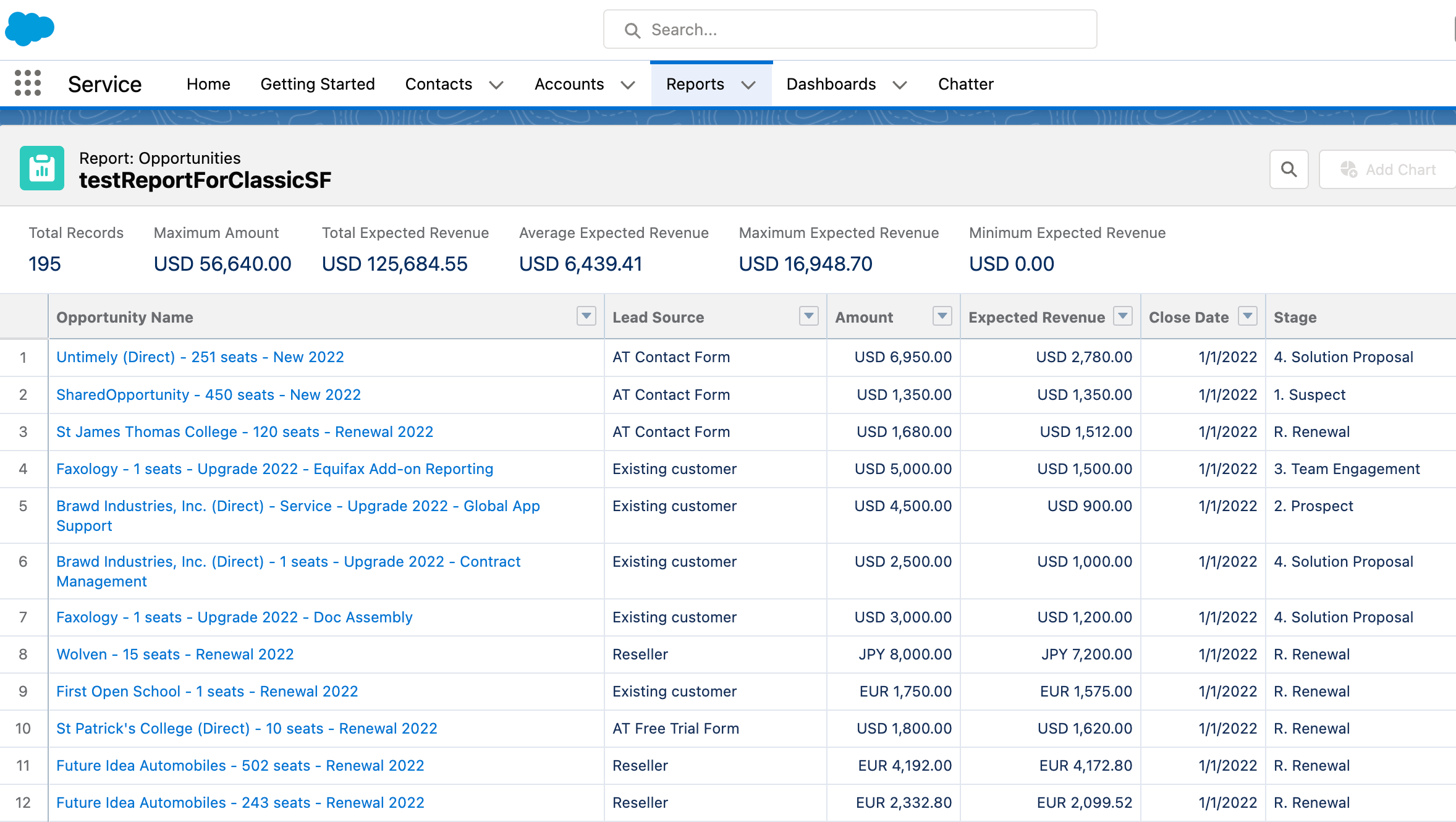Open Wolven - 15 seats opportunity

[175, 655]
